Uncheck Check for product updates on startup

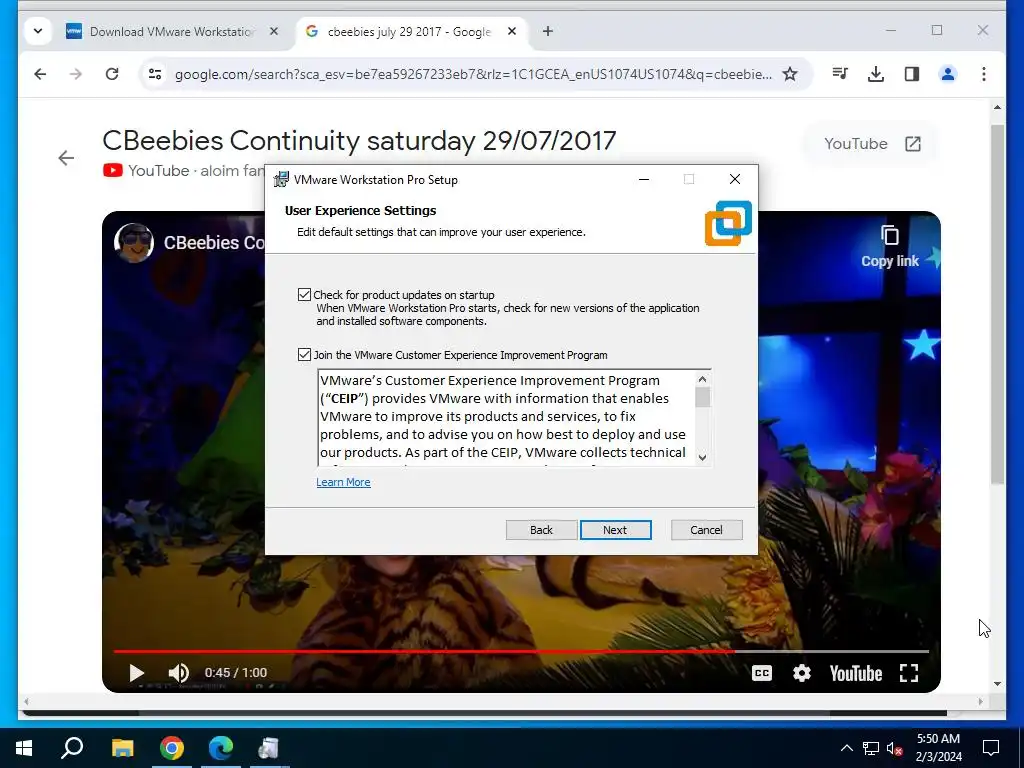click(x=304, y=295)
